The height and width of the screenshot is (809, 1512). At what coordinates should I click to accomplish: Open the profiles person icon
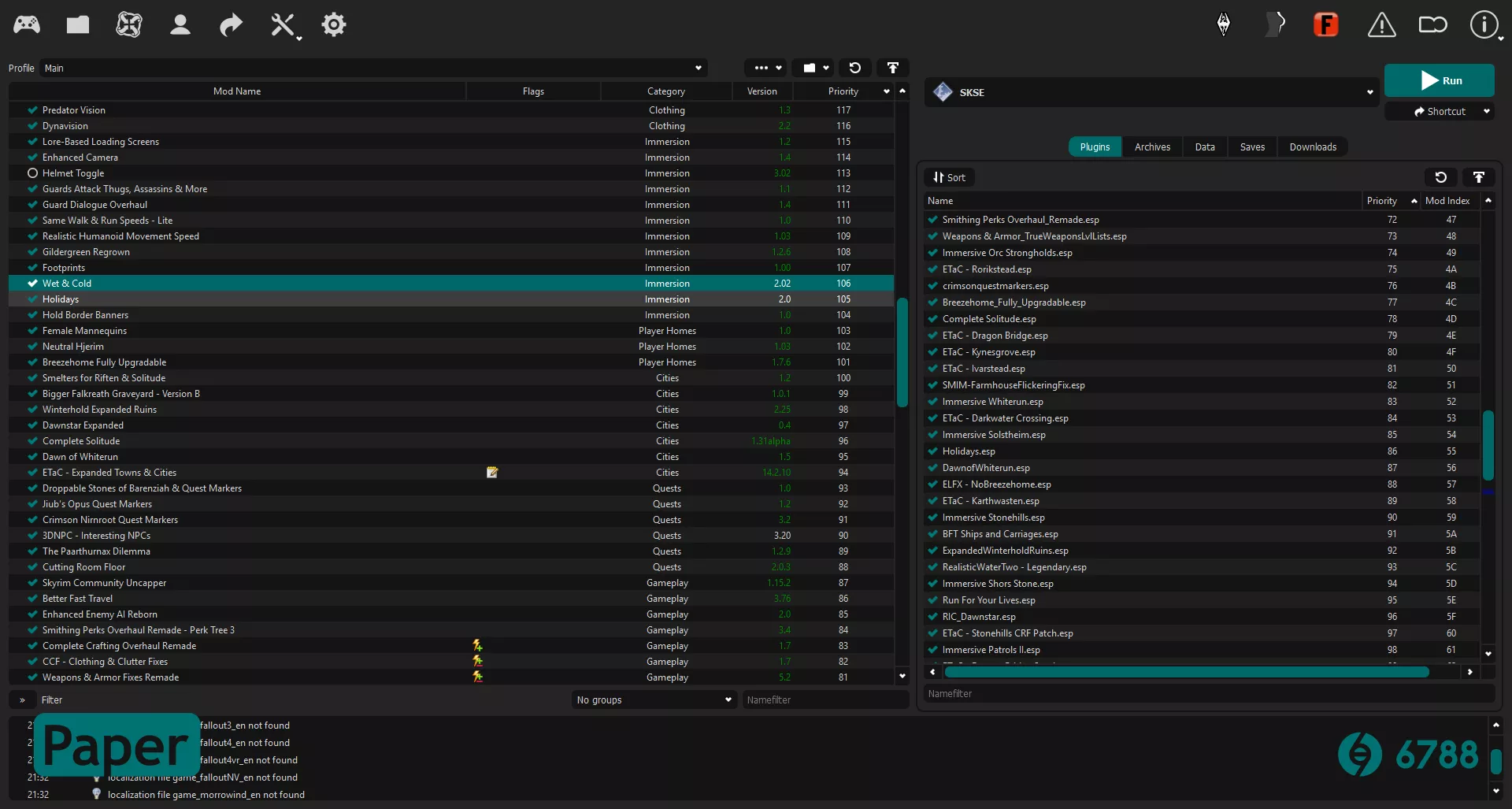(x=180, y=24)
